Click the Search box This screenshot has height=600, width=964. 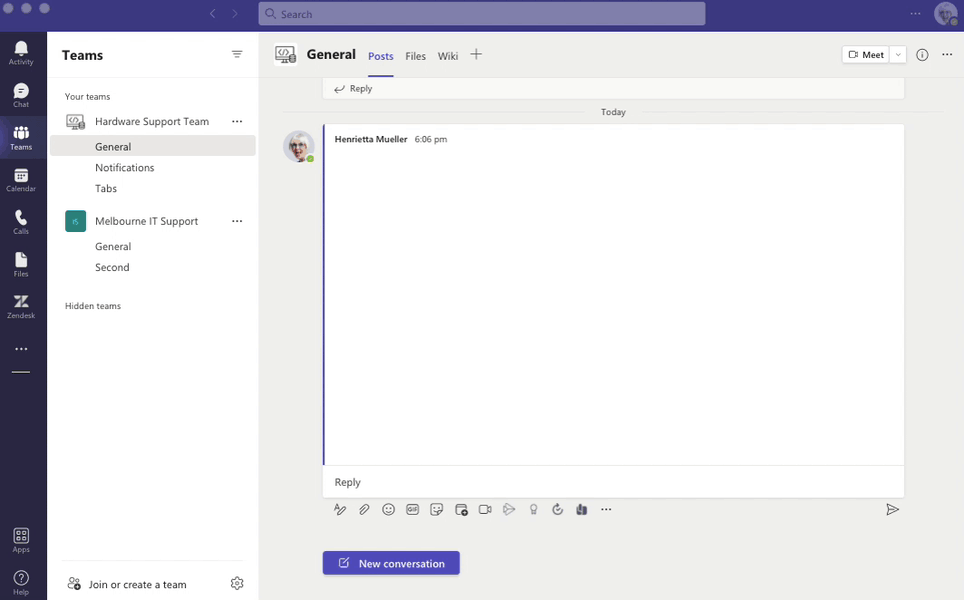tap(481, 14)
